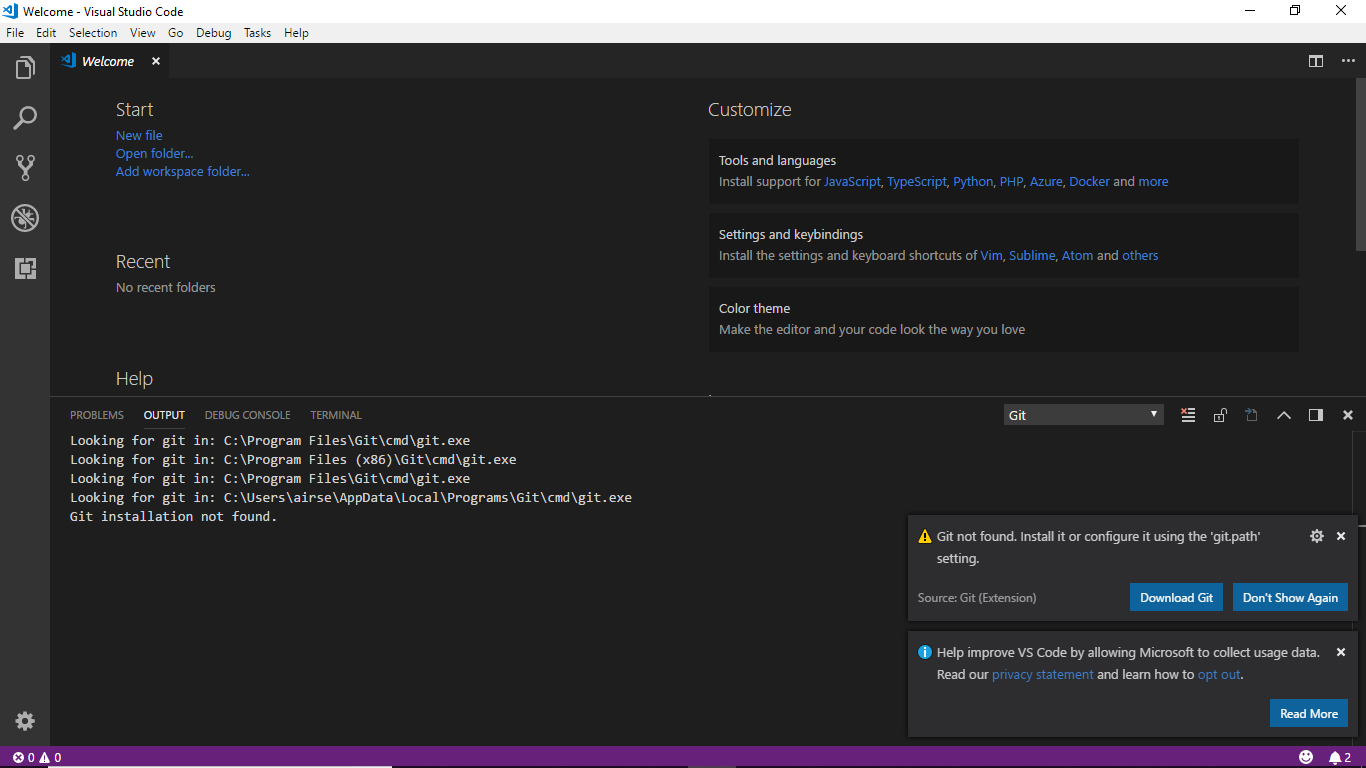Open the Selection menu
The width and height of the screenshot is (1366, 768).
click(x=93, y=33)
